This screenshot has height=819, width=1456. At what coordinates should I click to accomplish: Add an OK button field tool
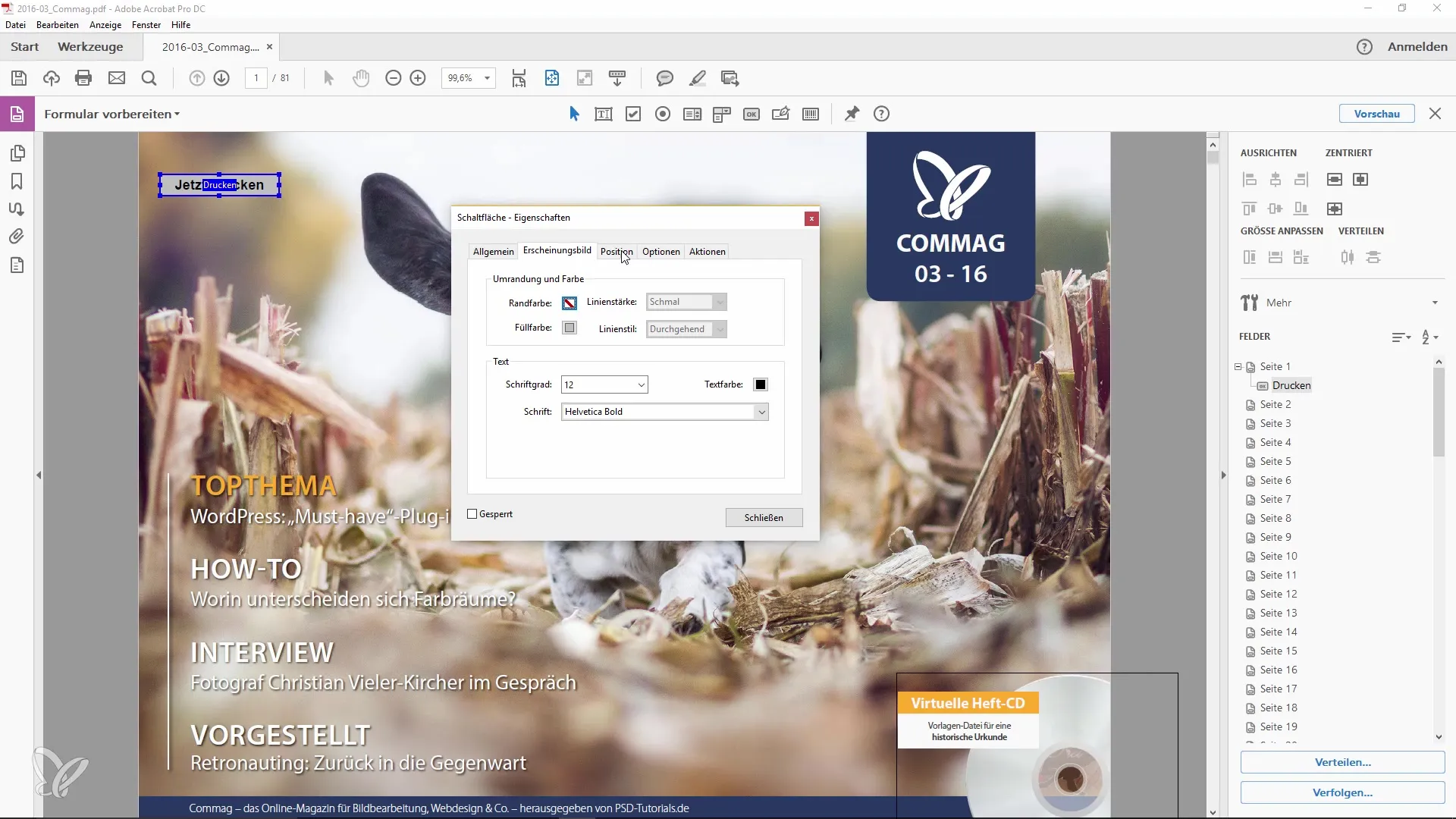752,115
